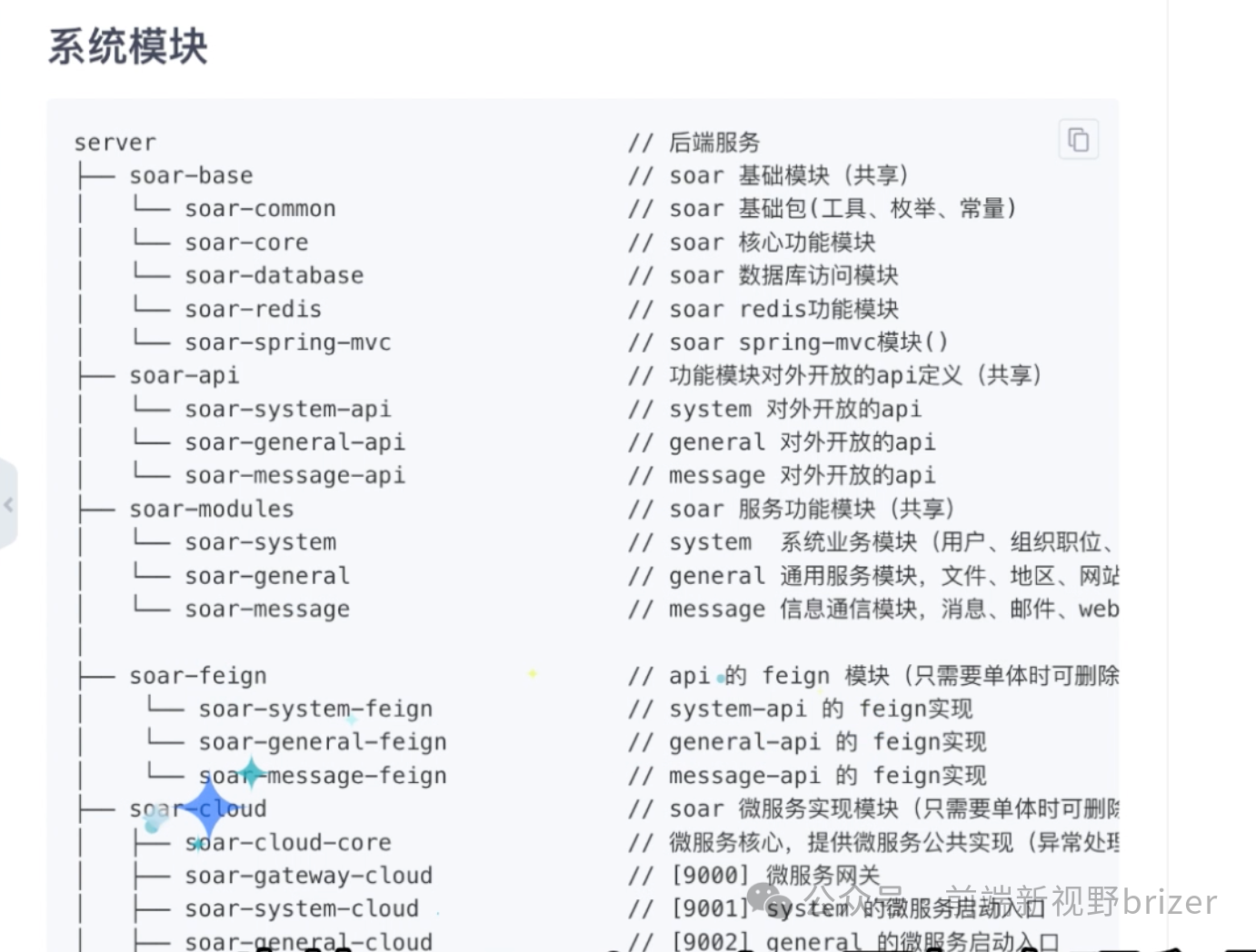Select soar-core in the tree
Screen dimensions: 1256x952
tap(246, 242)
